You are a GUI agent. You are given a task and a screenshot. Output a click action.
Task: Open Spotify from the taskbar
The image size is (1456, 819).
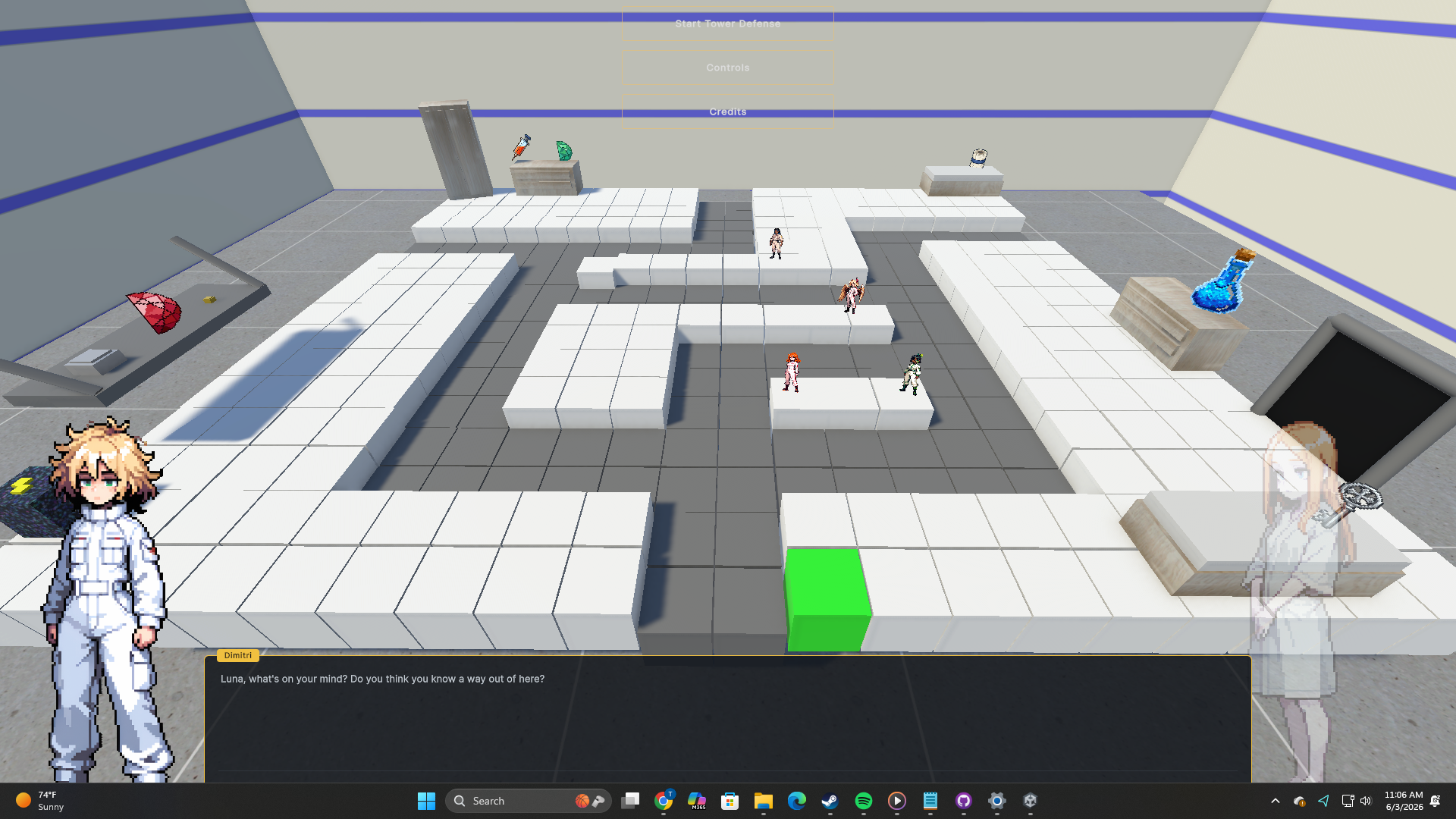864,801
